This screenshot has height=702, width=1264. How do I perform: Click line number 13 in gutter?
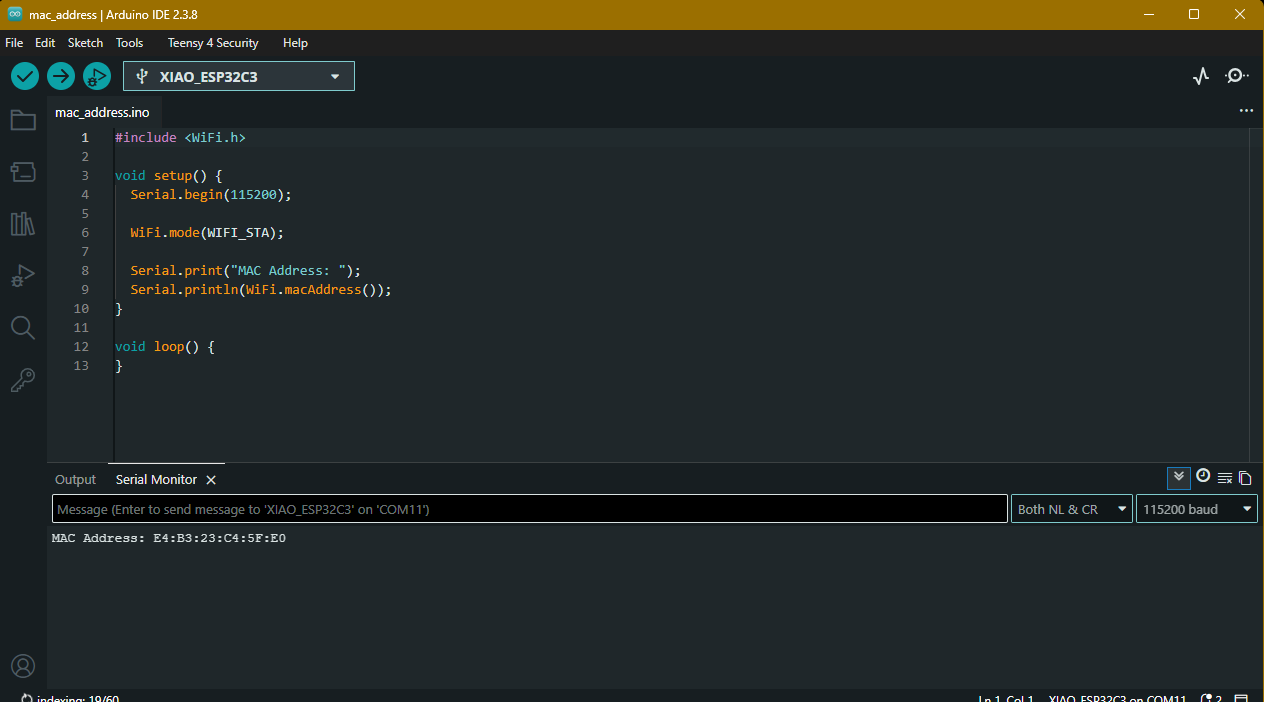pyautogui.click(x=81, y=366)
